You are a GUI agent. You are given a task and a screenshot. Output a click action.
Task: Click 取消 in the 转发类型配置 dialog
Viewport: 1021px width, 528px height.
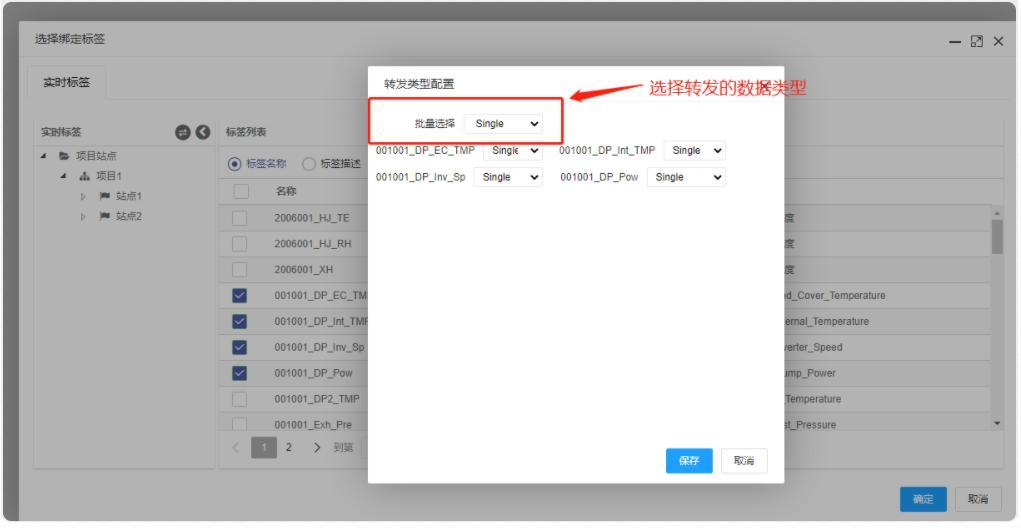tap(744, 461)
